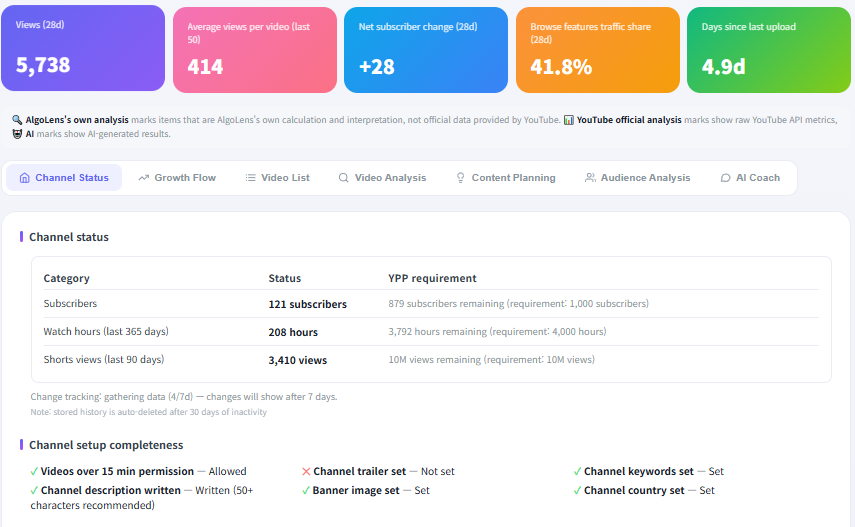Click the Channel description written label
This screenshot has width=855, height=527.
click(x=111, y=490)
